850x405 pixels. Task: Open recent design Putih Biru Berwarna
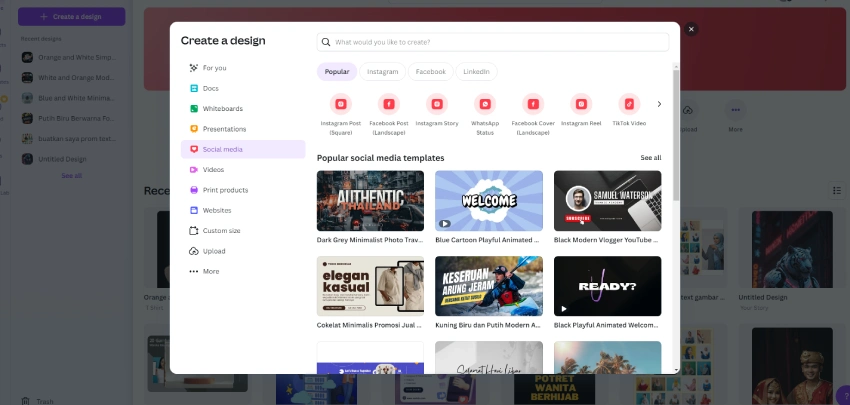pos(69,118)
